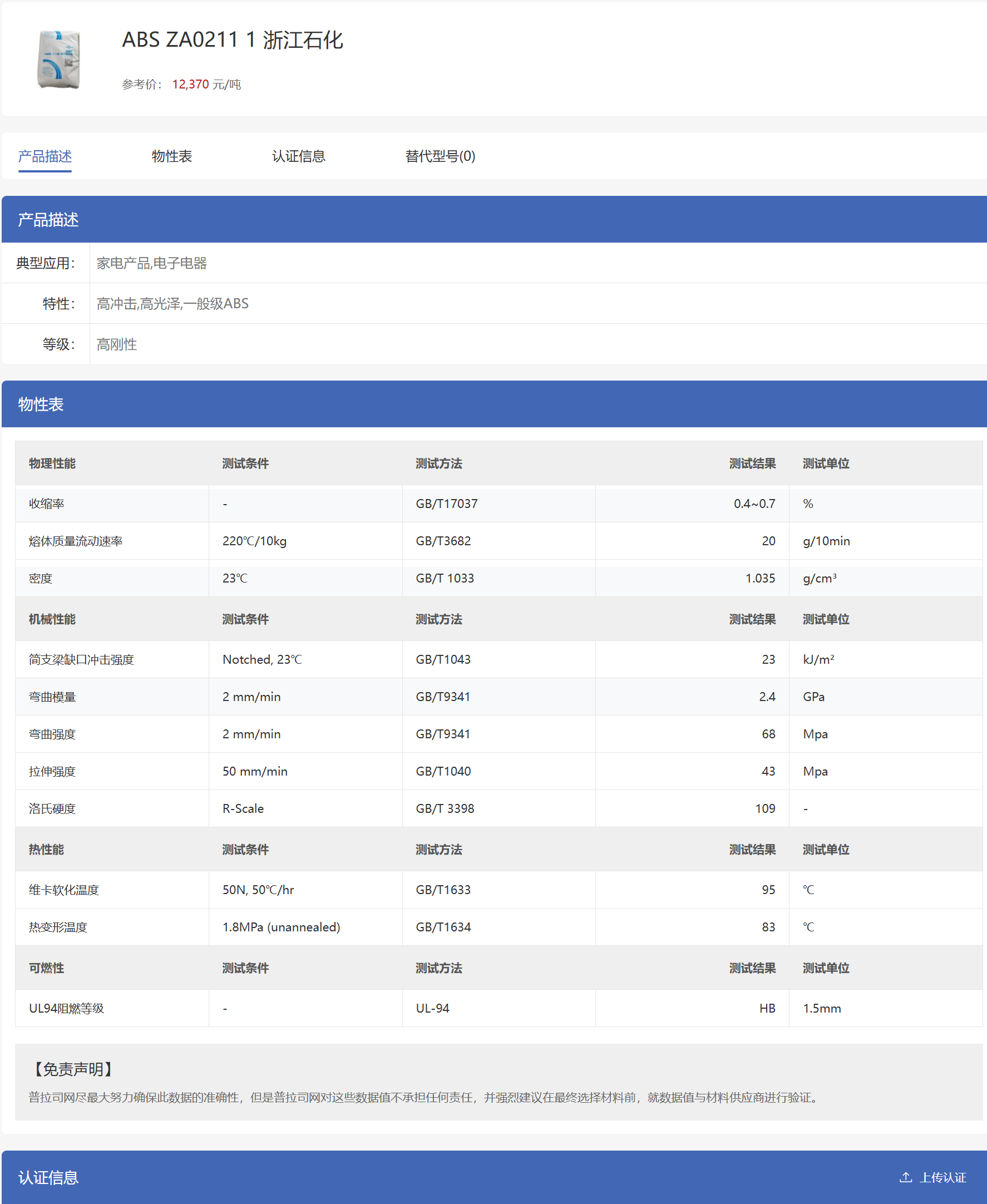The image size is (987, 1204).
Task: Click the 洛氏硬度 row label
Action: point(52,809)
